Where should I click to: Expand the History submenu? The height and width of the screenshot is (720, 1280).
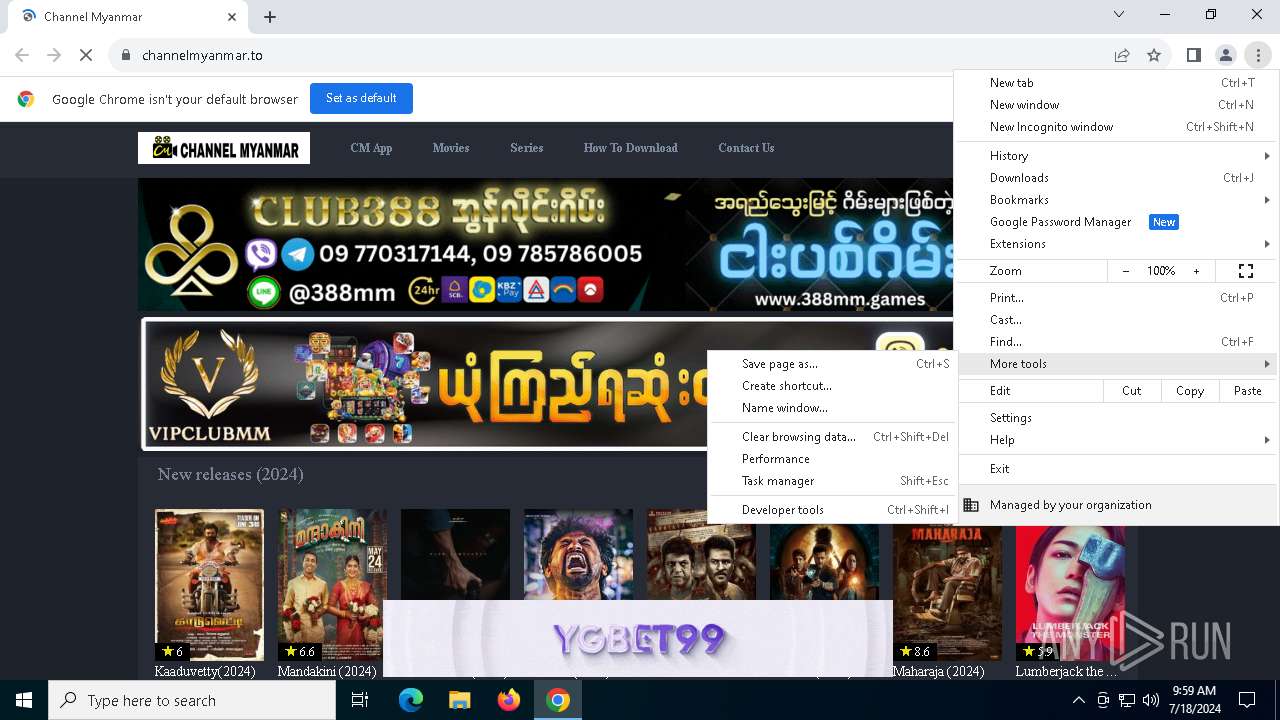point(1117,156)
